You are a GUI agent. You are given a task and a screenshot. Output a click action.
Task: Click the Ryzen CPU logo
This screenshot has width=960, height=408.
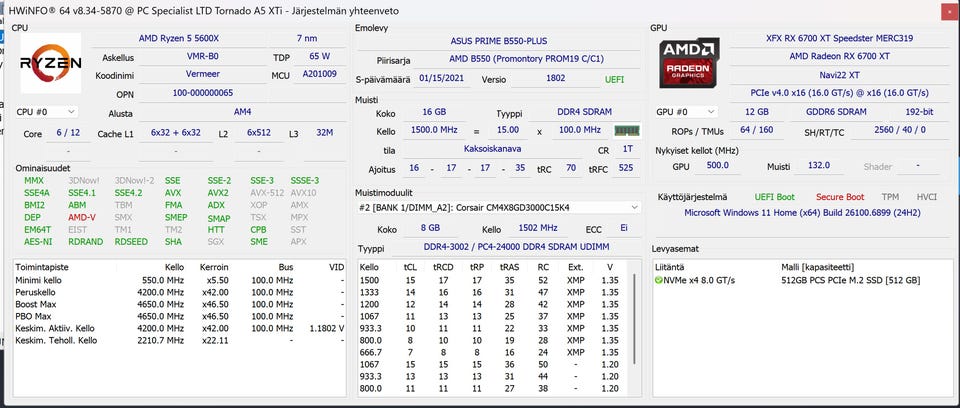(x=50, y=64)
